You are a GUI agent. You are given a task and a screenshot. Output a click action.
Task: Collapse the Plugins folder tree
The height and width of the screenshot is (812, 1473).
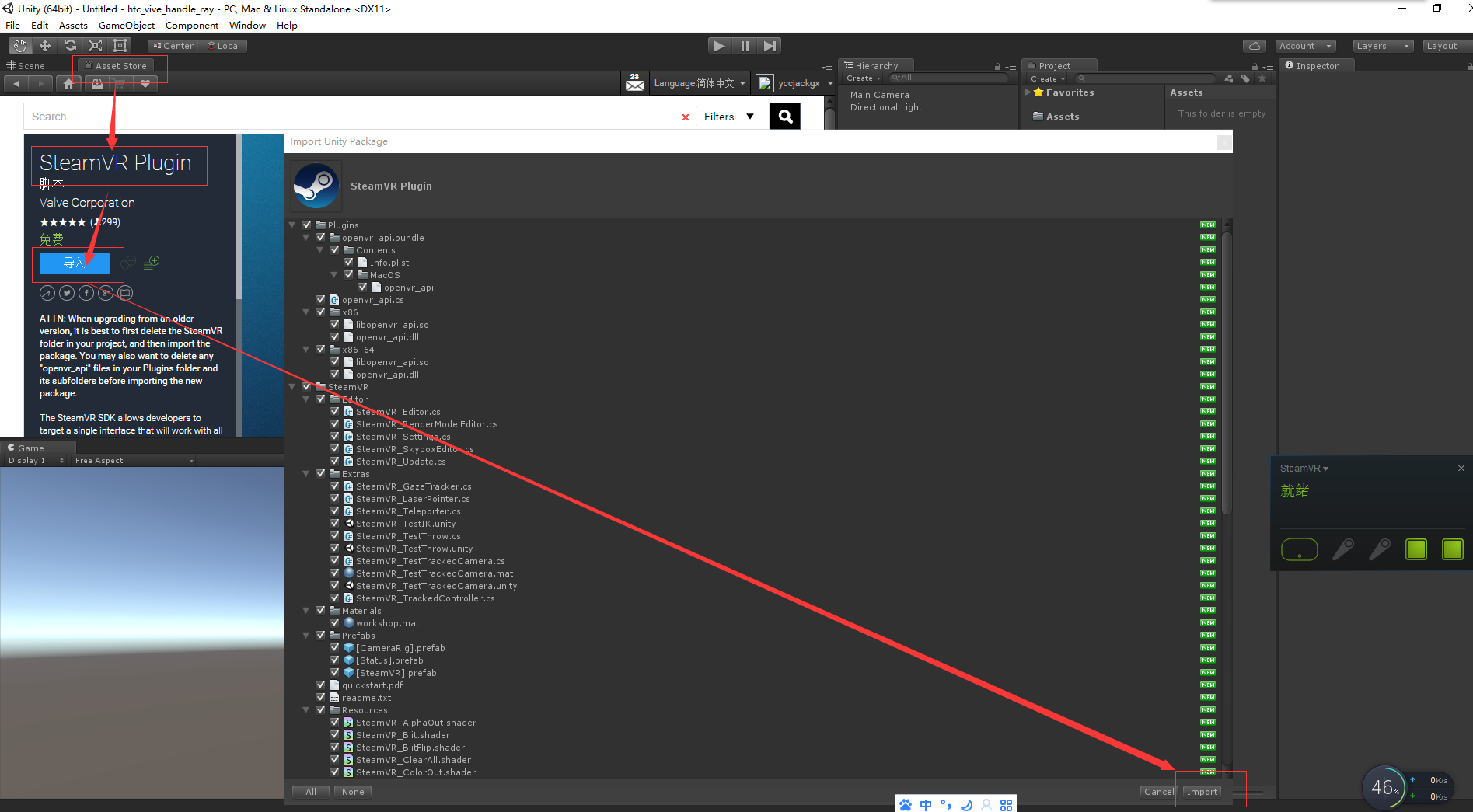(x=292, y=225)
